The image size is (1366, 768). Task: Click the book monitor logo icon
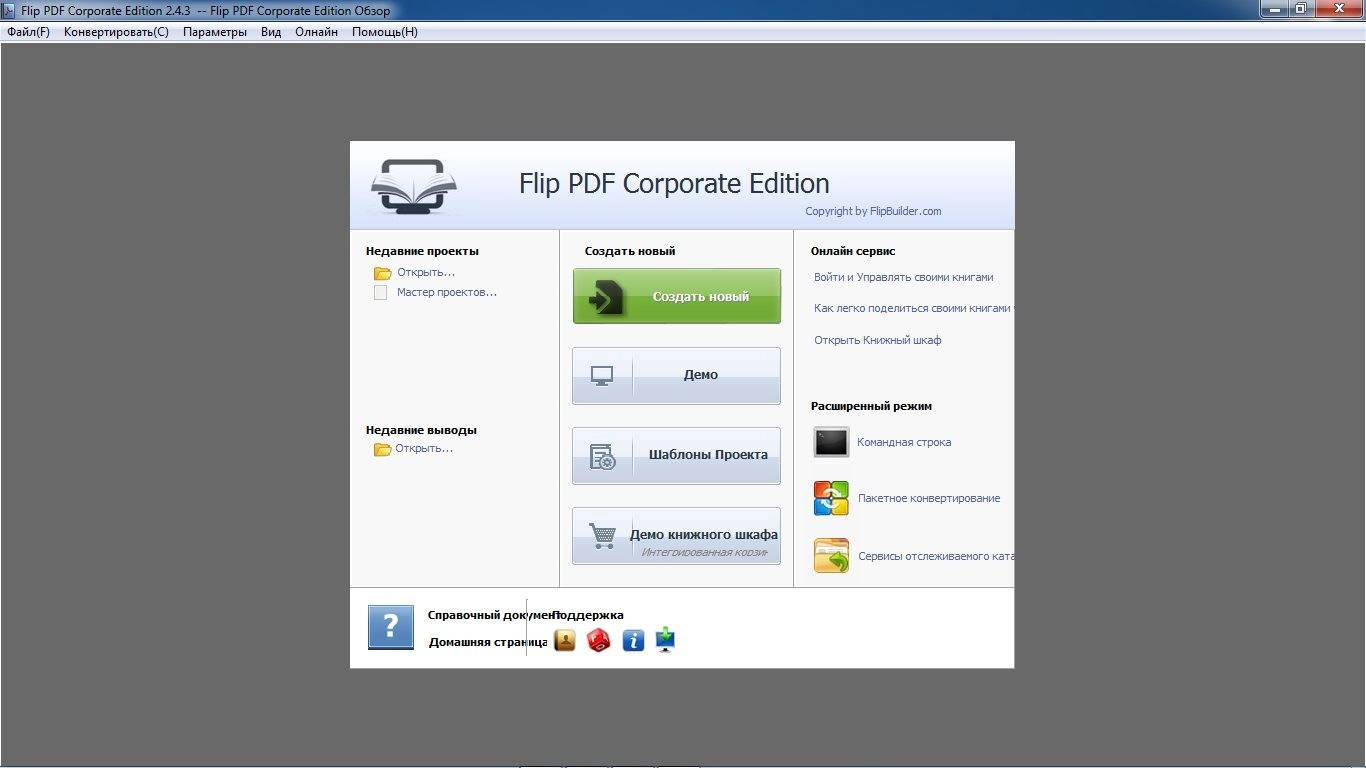414,186
